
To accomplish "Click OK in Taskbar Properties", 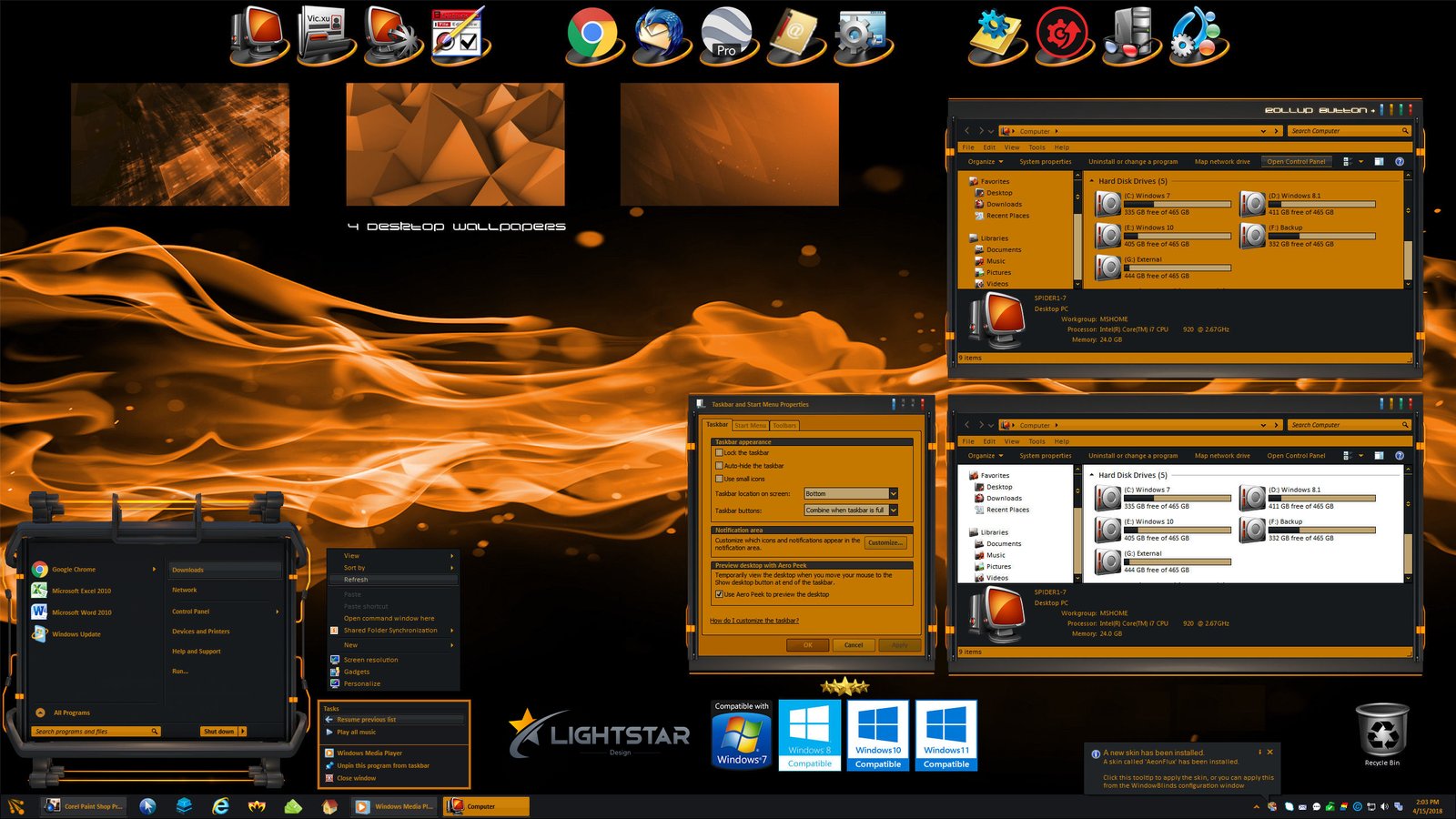I will (807, 645).
